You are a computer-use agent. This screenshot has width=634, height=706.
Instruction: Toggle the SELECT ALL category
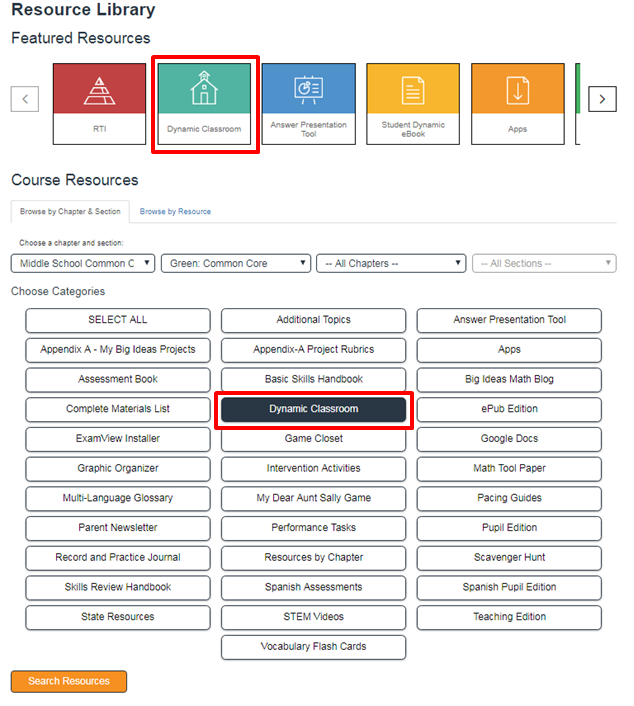(x=118, y=320)
